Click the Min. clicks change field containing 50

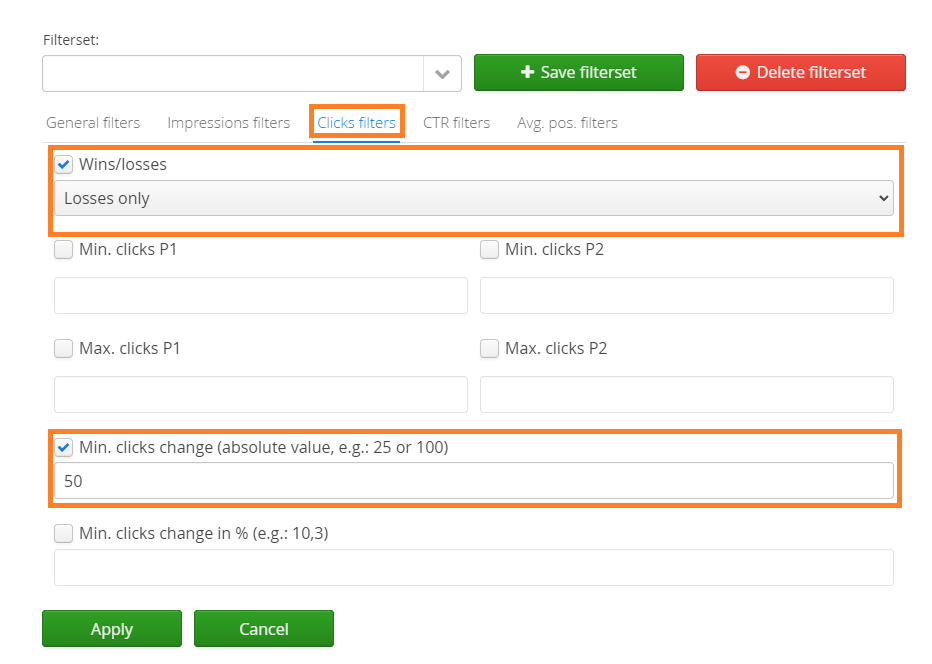[473, 481]
